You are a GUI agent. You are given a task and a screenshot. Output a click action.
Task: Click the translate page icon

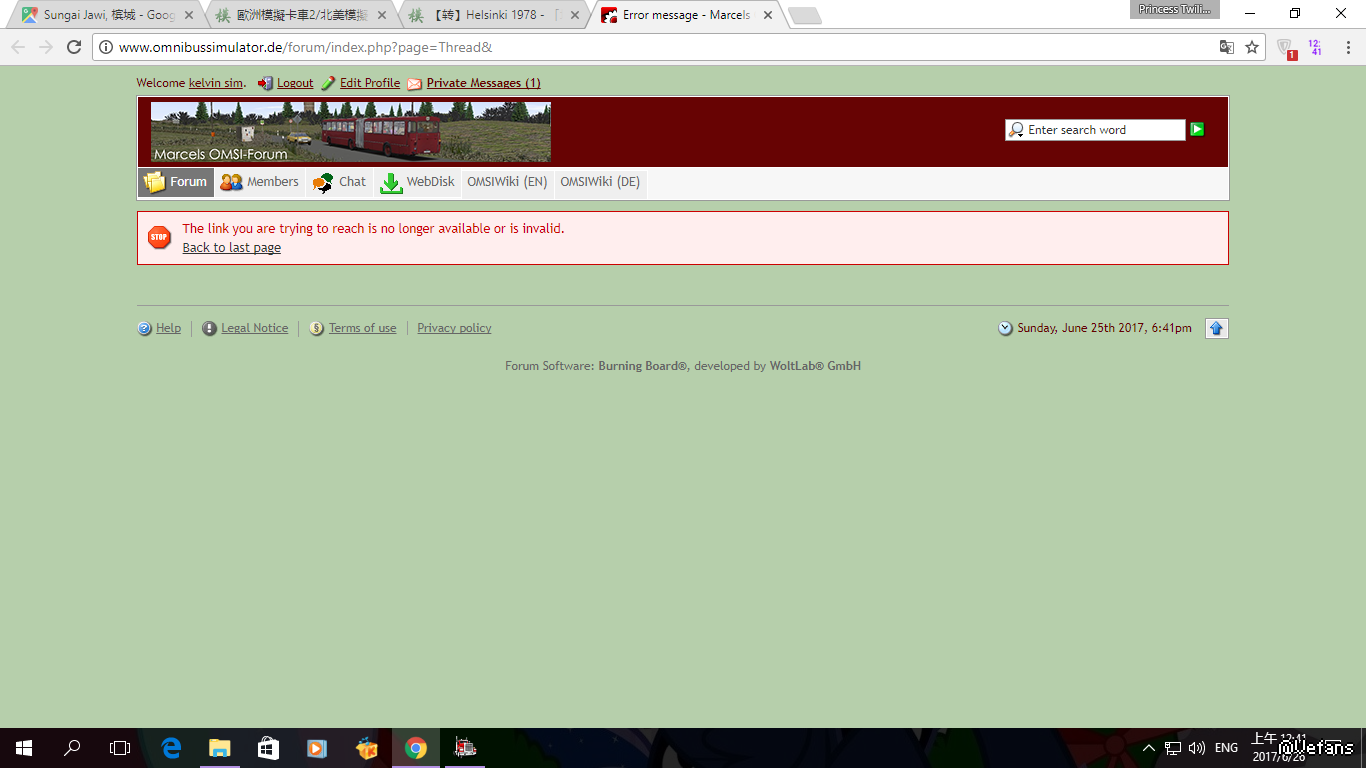click(1226, 47)
